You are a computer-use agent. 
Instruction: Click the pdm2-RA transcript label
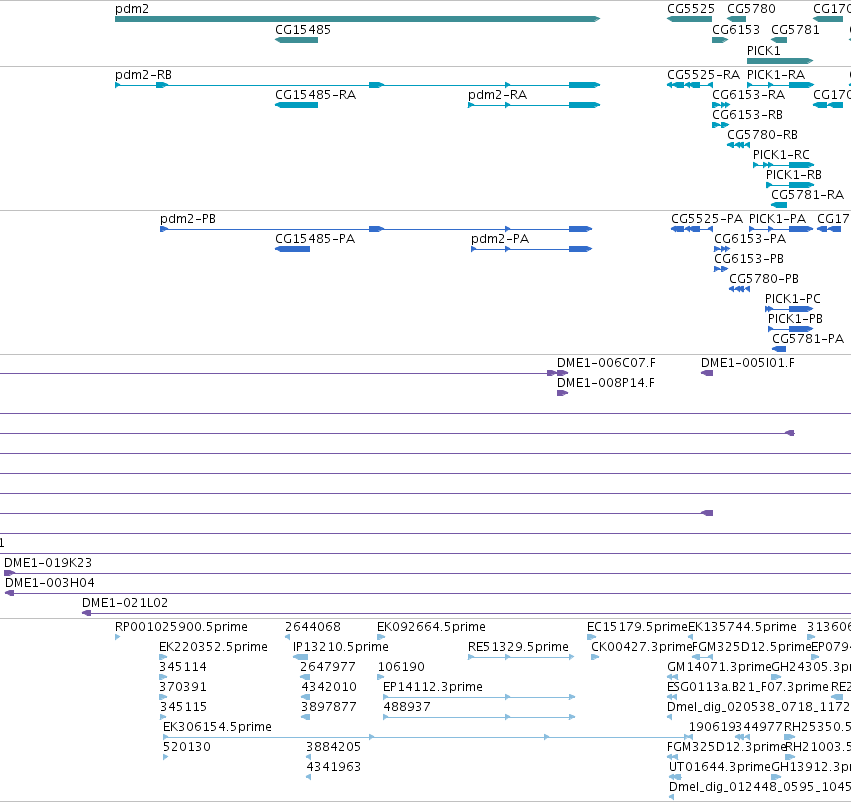(x=498, y=95)
